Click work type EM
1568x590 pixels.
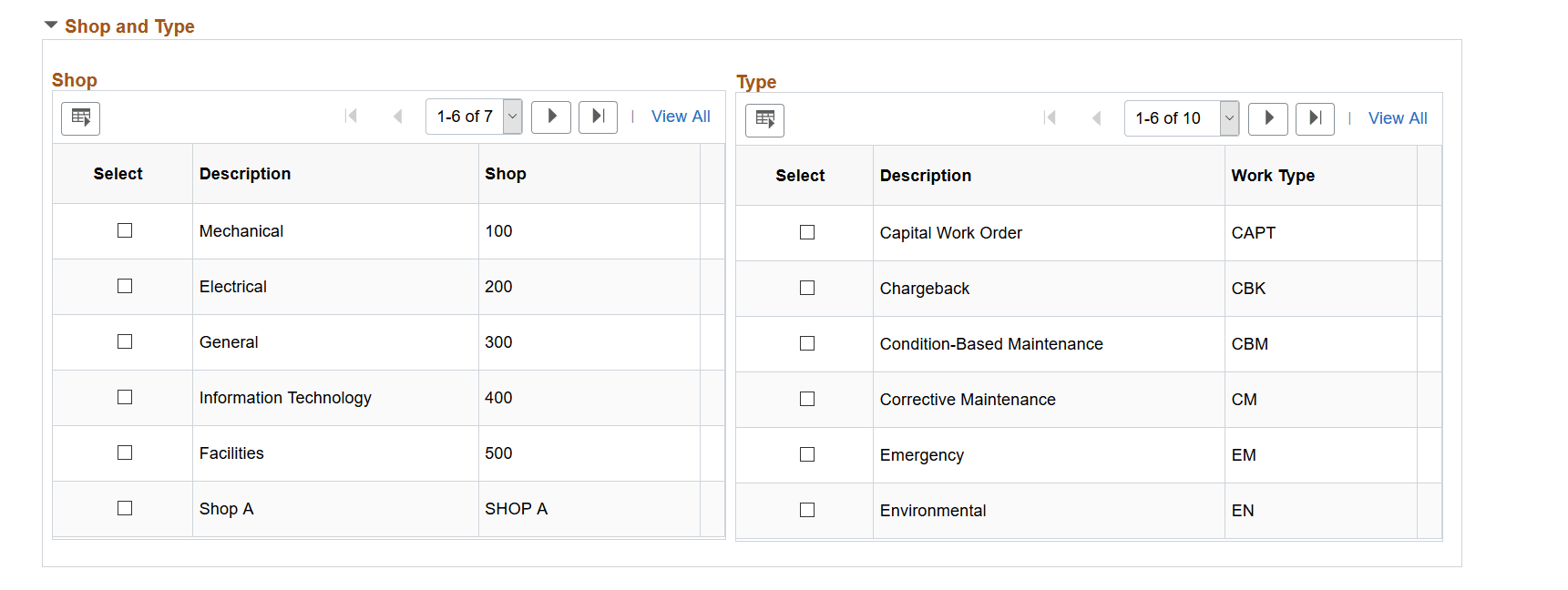1244,455
